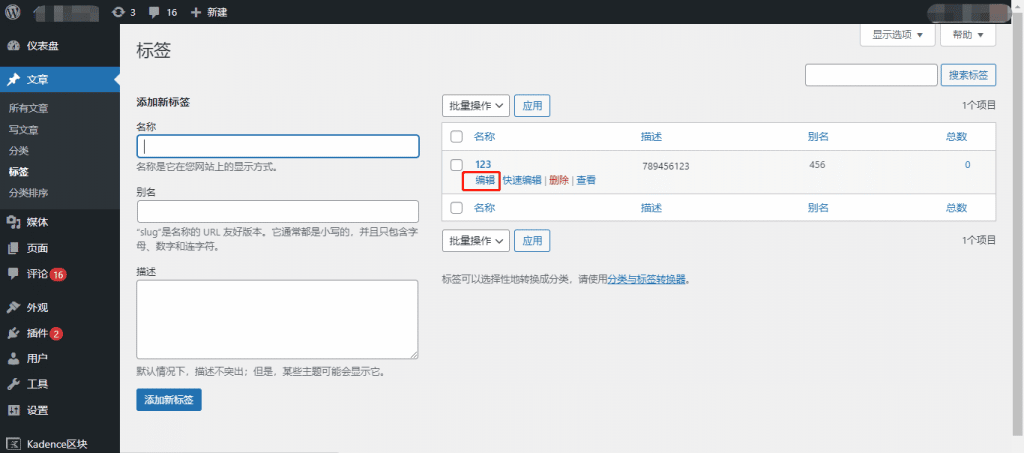Click the 外观 paintbrush icon

[x=13, y=307]
